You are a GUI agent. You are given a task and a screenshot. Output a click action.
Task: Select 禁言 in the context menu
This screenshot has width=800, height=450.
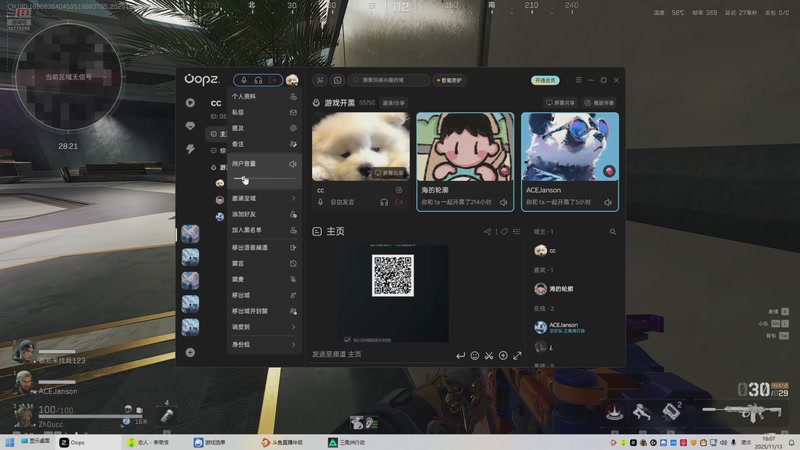(264, 263)
